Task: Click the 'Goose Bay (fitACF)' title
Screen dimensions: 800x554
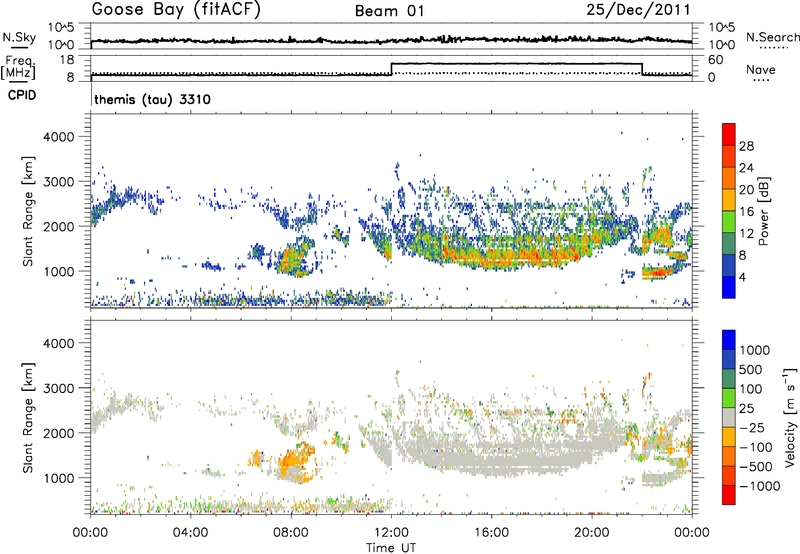Action: point(176,10)
